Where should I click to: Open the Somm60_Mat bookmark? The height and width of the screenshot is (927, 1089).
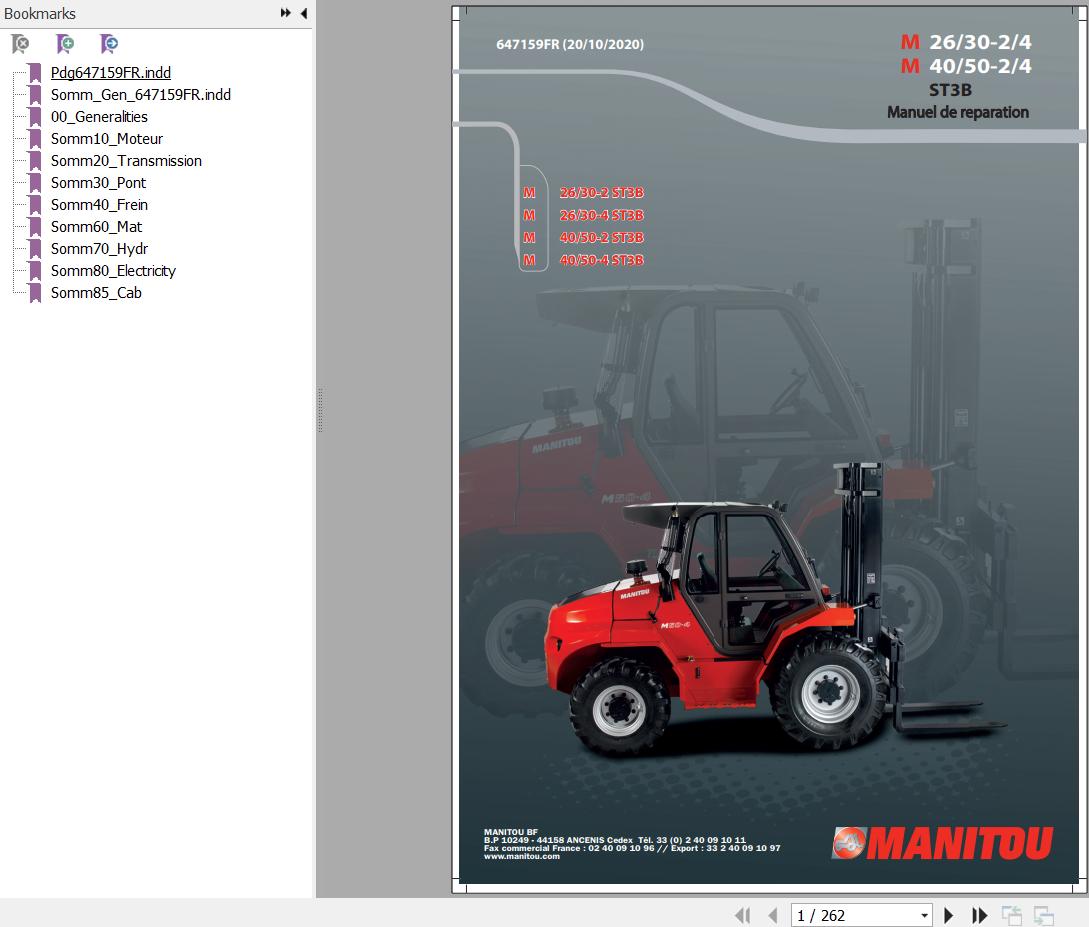pyautogui.click(x=96, y=227)
